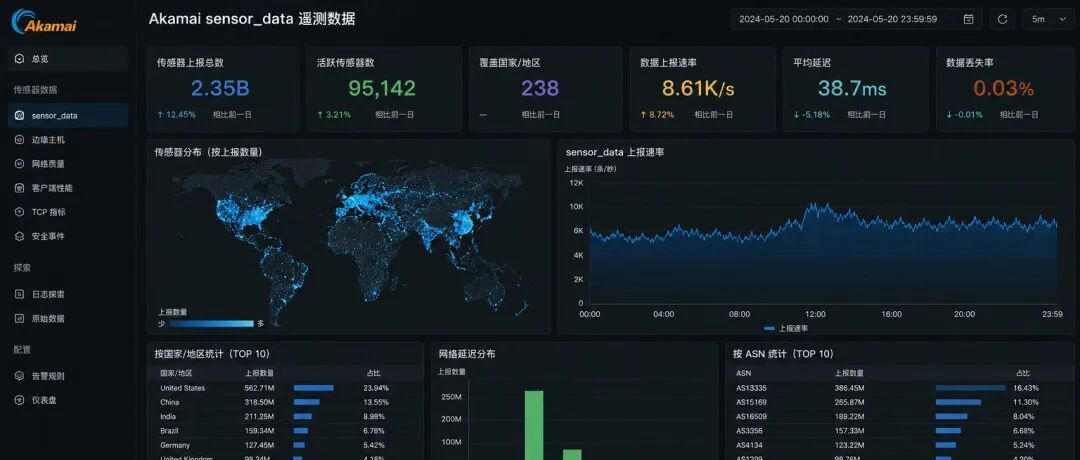The height and width of the screenshot is (460, 1080).
Task: Open 客户端性能 menu label
Action: tap(52, 188)
